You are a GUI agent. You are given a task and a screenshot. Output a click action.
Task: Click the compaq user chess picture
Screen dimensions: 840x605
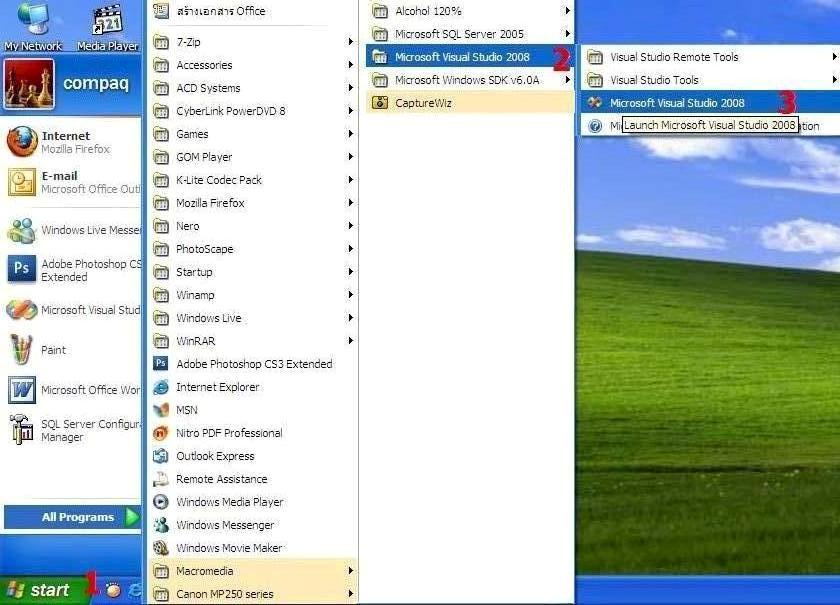tap(29, 84)
